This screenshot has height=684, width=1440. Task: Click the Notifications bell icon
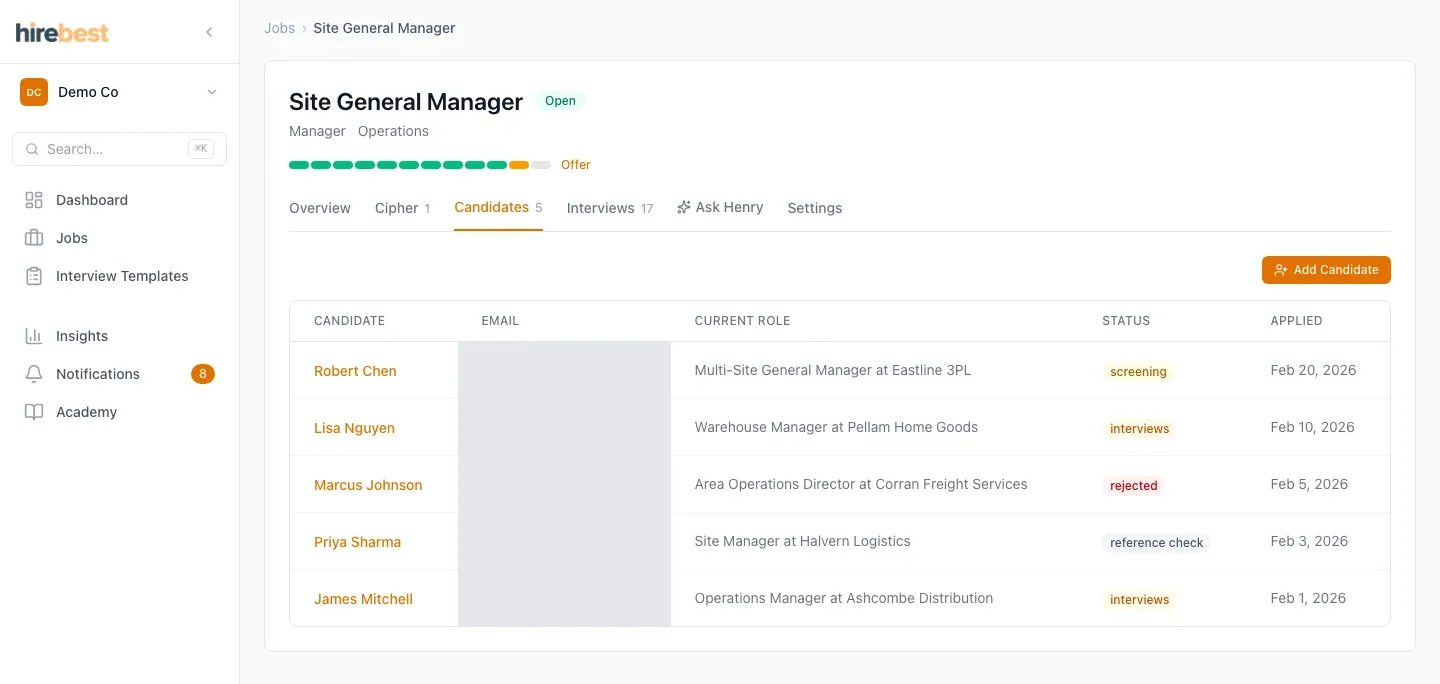point(34,374)
